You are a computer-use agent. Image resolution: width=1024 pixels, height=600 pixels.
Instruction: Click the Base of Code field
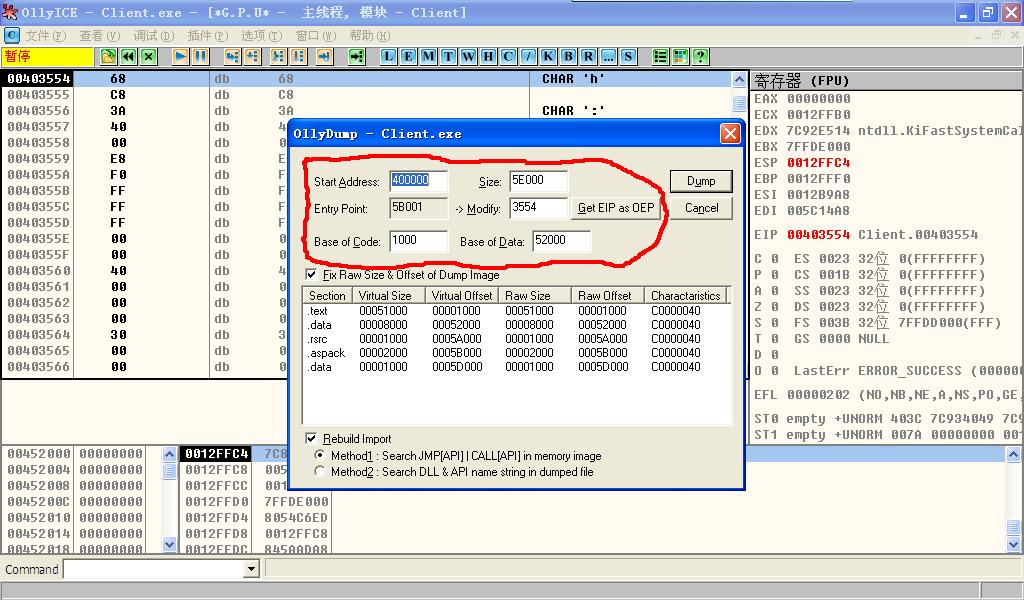(x=419, y=240)
